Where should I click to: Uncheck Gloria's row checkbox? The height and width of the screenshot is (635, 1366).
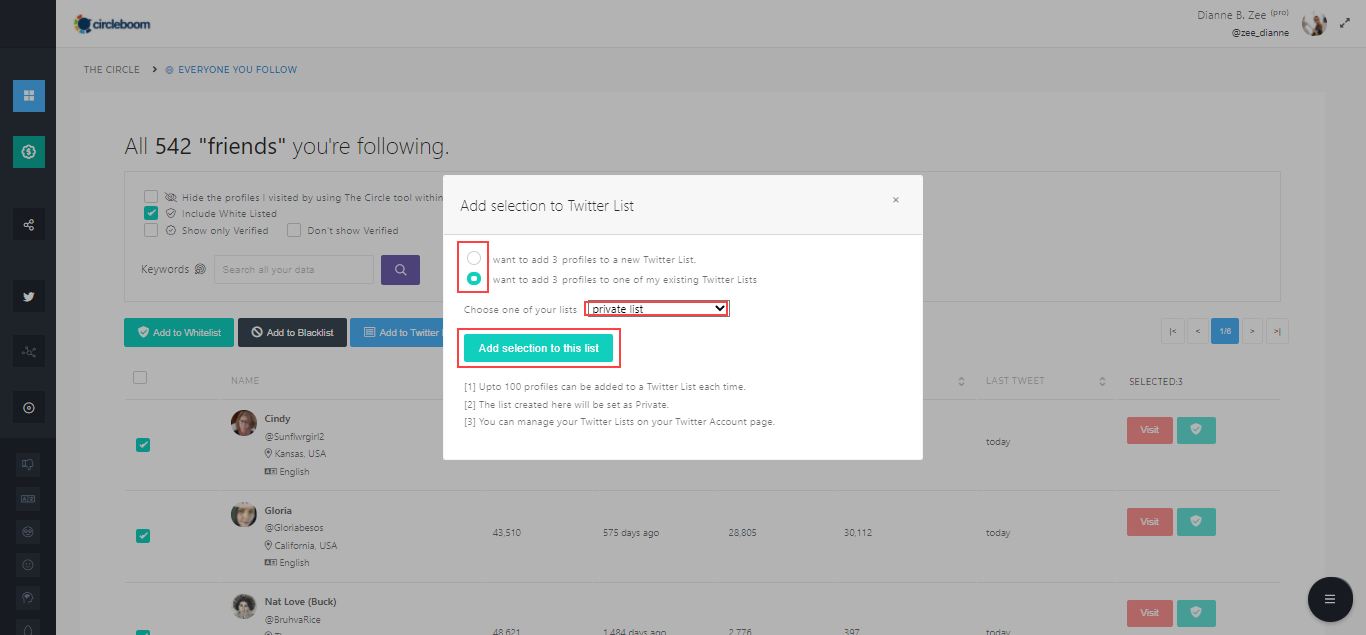pyautogui.click(x=143, y=536)
